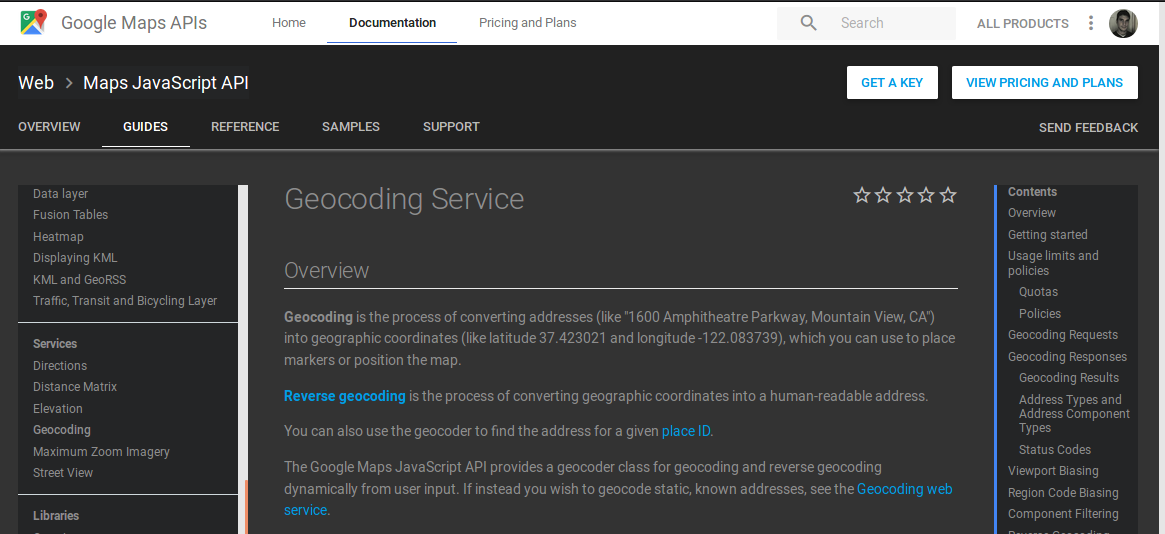
Task: Click the Google Maps APIs title
Action: [134, 23]
